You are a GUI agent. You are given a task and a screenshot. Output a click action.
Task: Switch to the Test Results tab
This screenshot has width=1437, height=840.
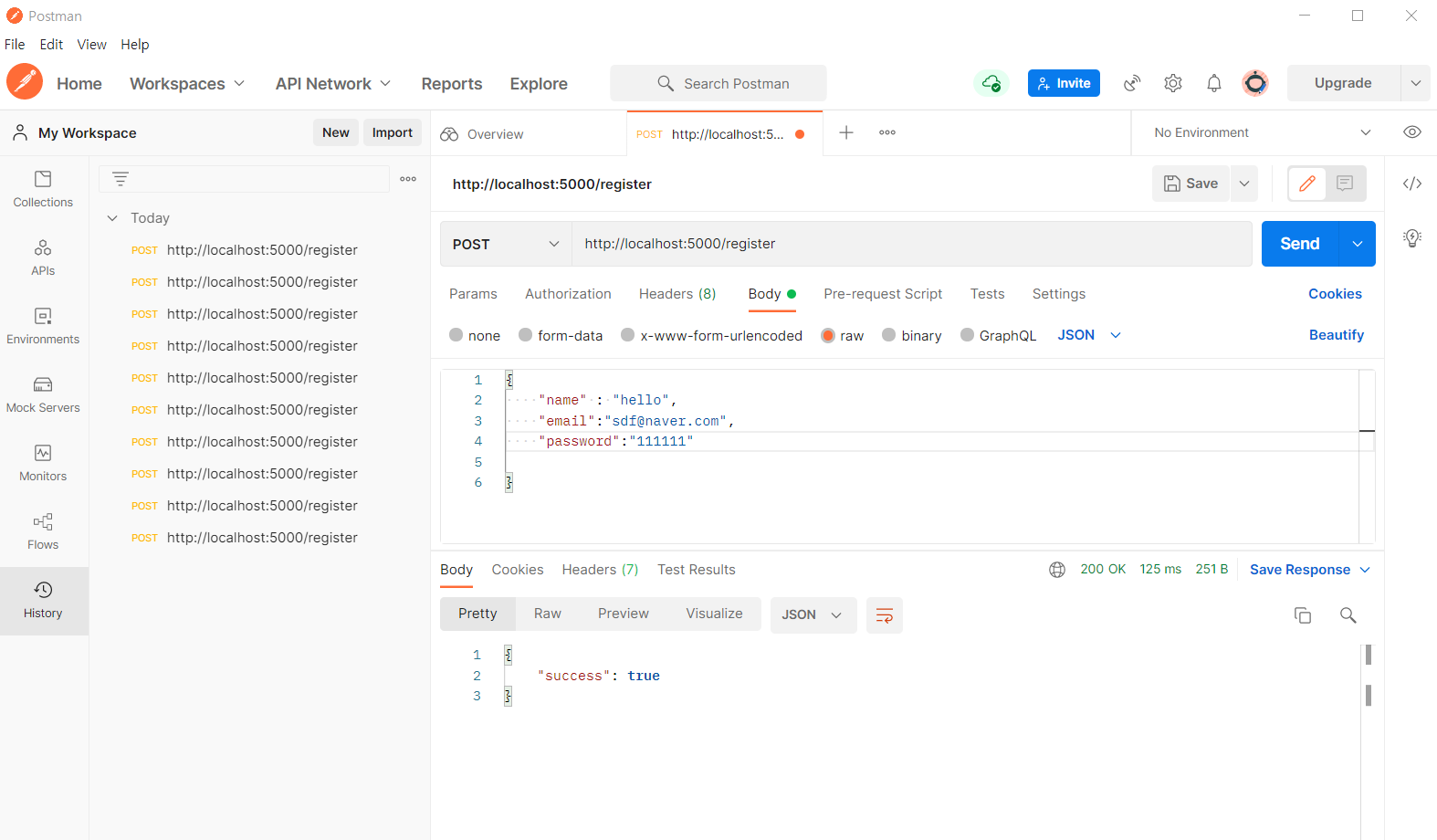pos(697,570)
